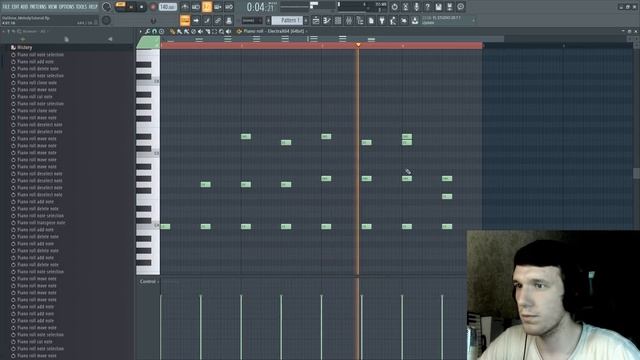Select the piano roll draw pencil tool
Viewport: 640px width, 360px height.
tap(172, 31)
